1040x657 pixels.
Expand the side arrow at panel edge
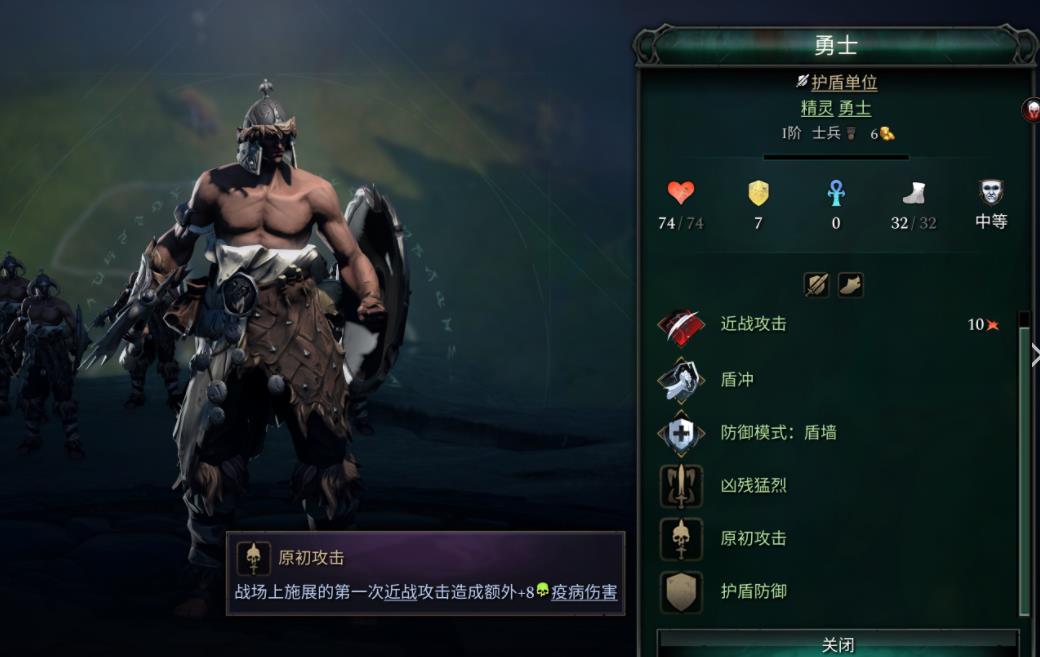tap(1035, 355)
